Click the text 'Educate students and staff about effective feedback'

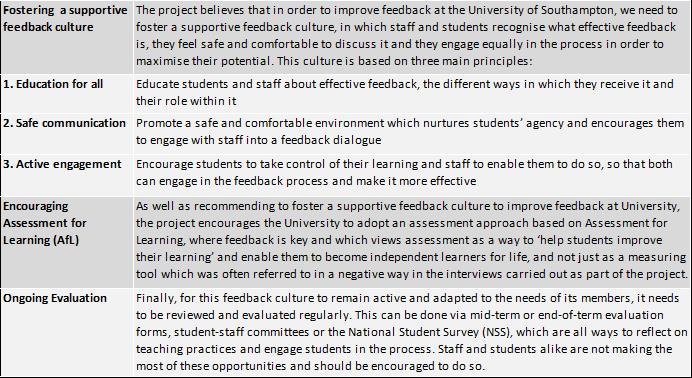click(x=276, y=84)
